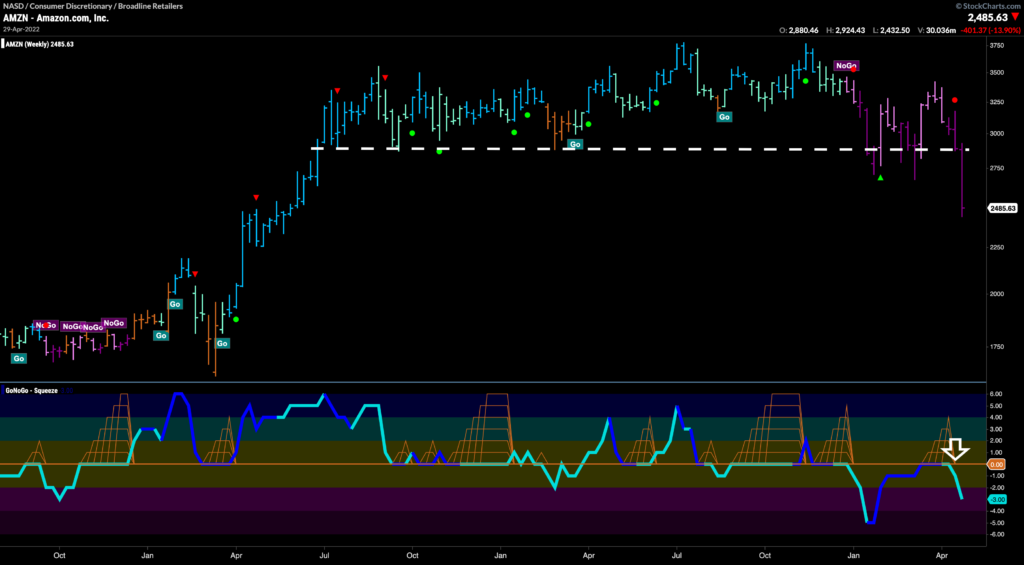Screen dimensions: 1024x565
Task: Click the blue swatch beside GoNoGo - Squeeze
Action: coord(3,391)
